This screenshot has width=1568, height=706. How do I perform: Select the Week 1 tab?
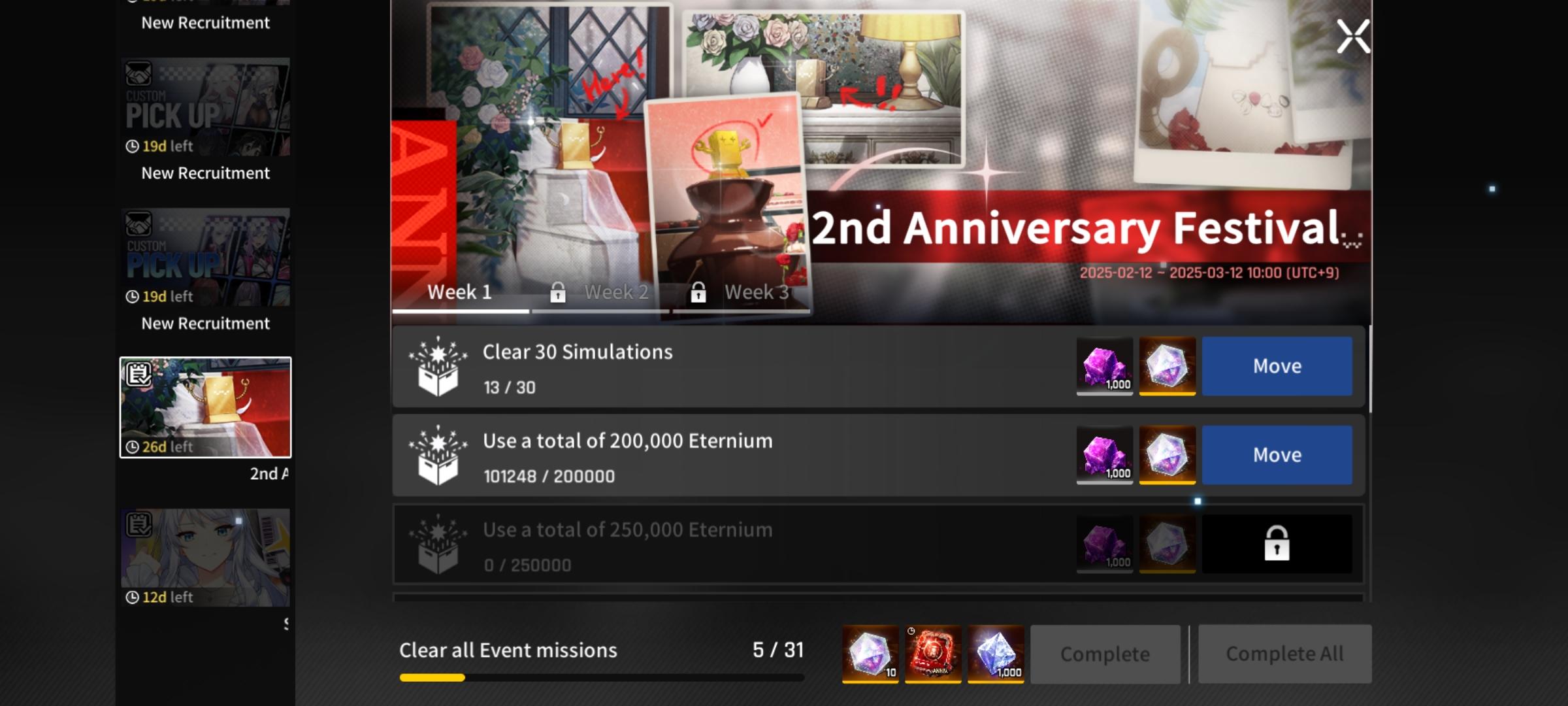point(460,292)
